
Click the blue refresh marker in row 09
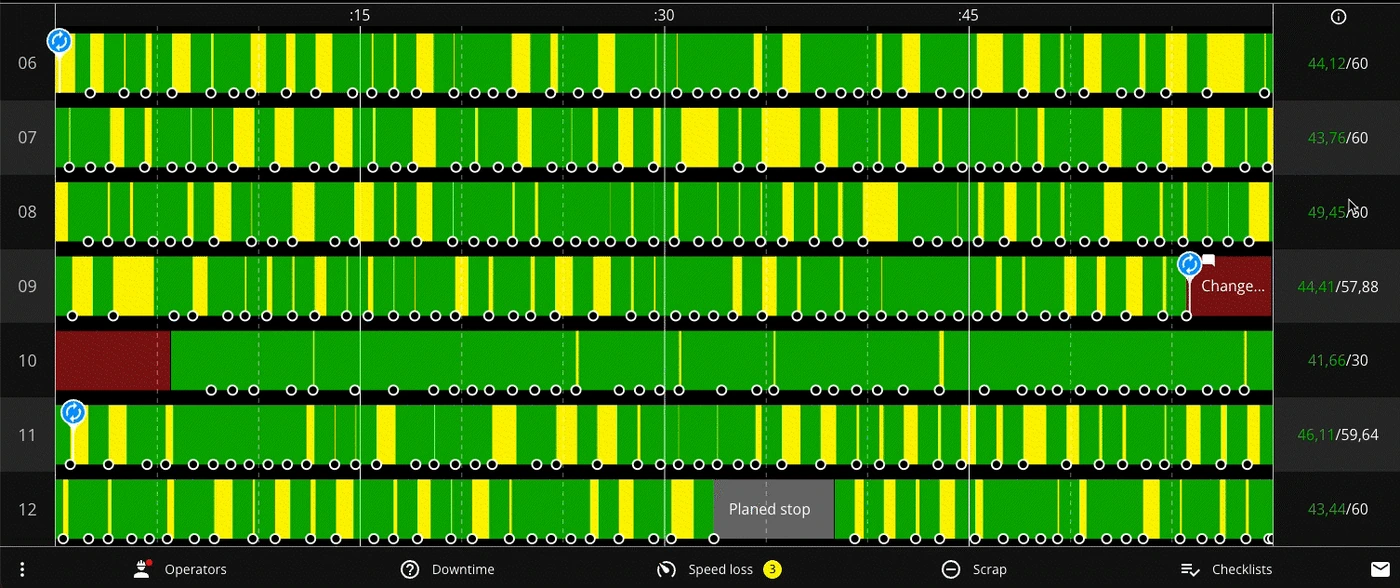click(1189, 264)
